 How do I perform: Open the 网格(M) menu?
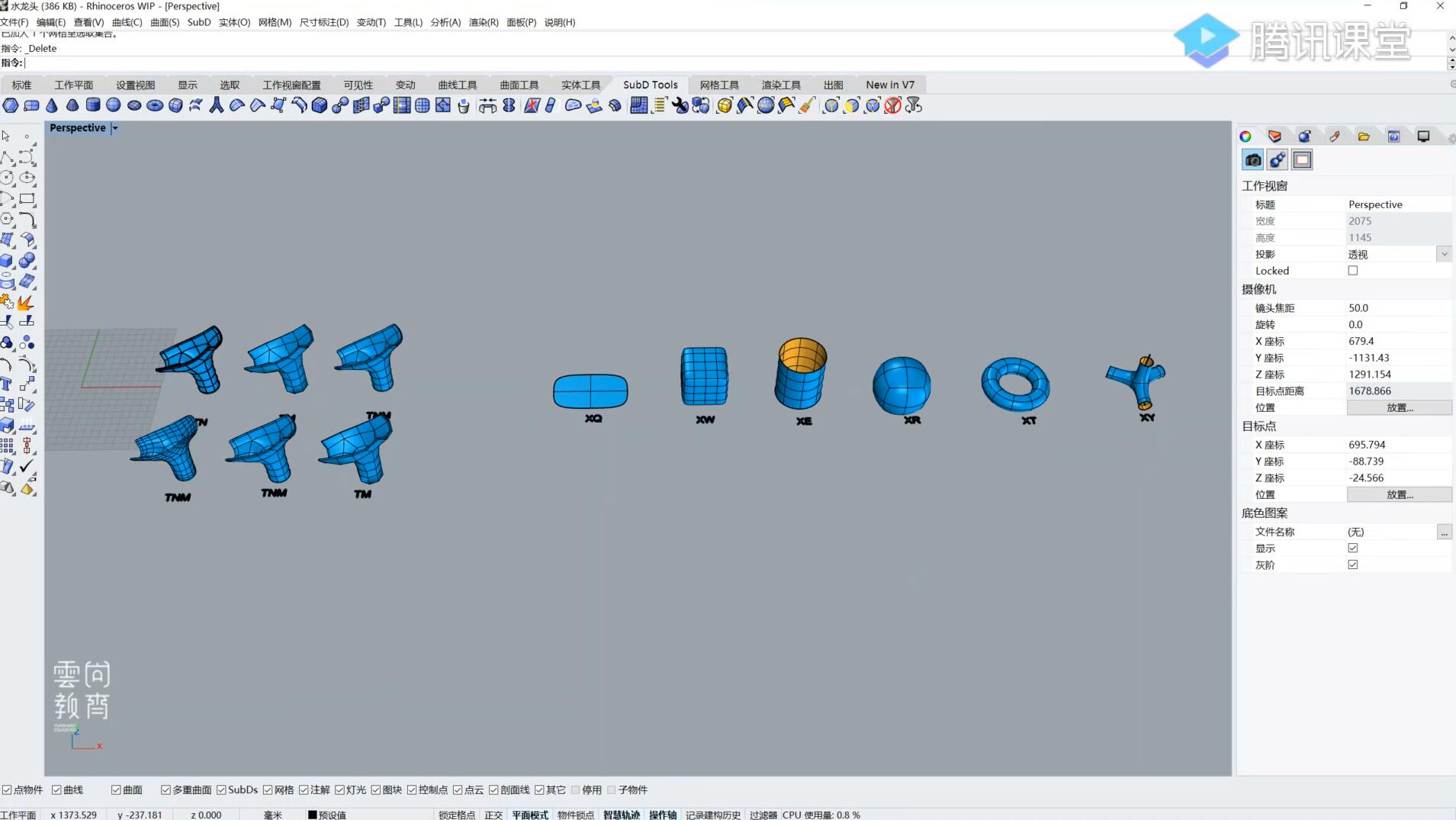[x=275, y=22]
